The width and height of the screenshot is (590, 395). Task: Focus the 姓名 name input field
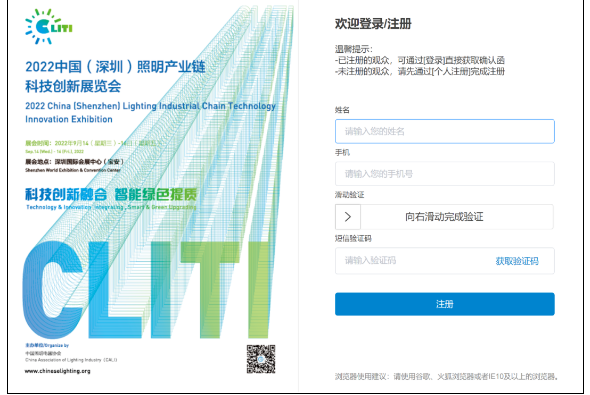tap(444, 131)
